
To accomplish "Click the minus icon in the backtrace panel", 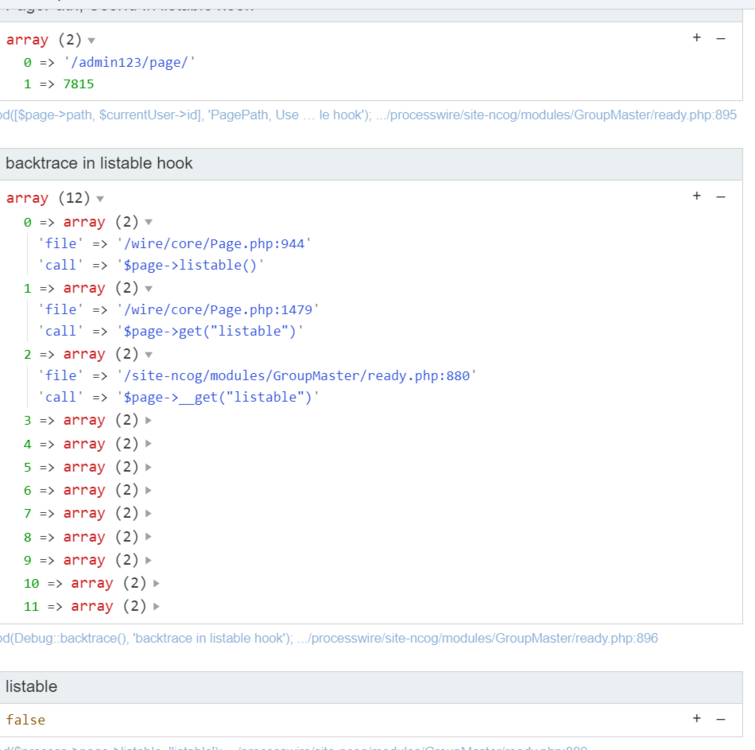I will point(720,196).
